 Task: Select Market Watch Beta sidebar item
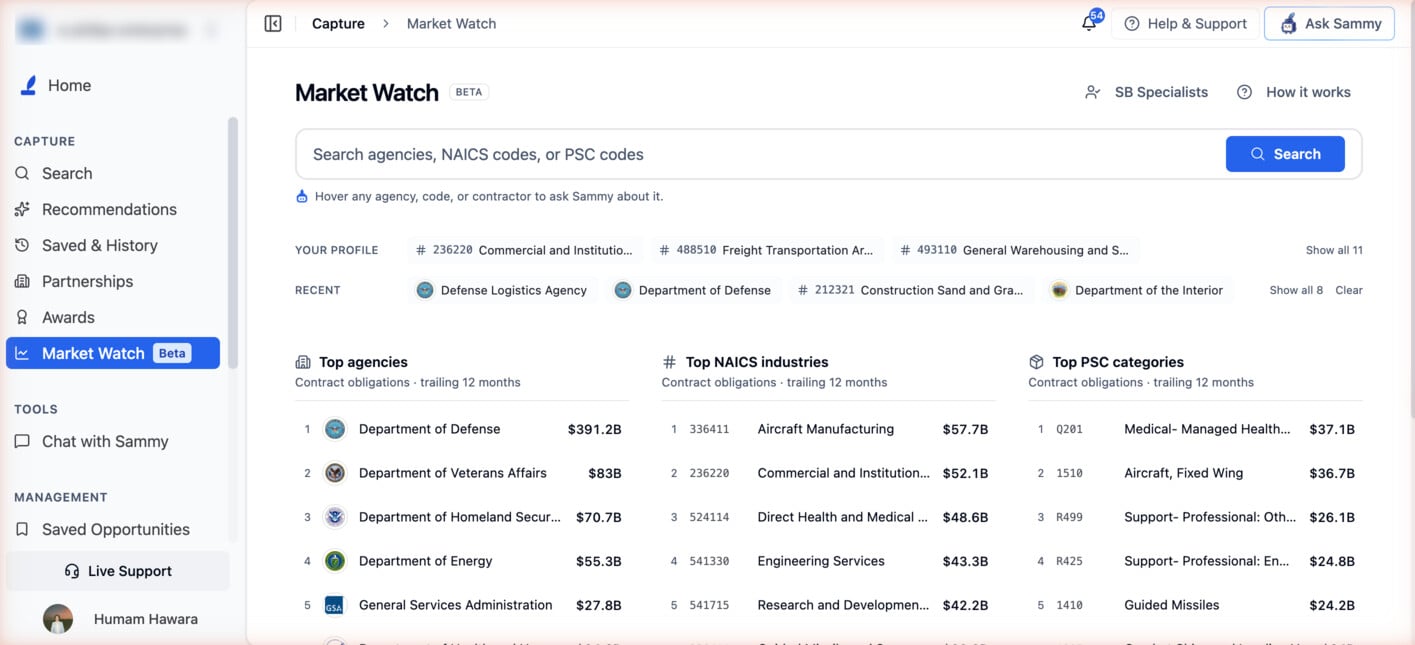[113, 353]
